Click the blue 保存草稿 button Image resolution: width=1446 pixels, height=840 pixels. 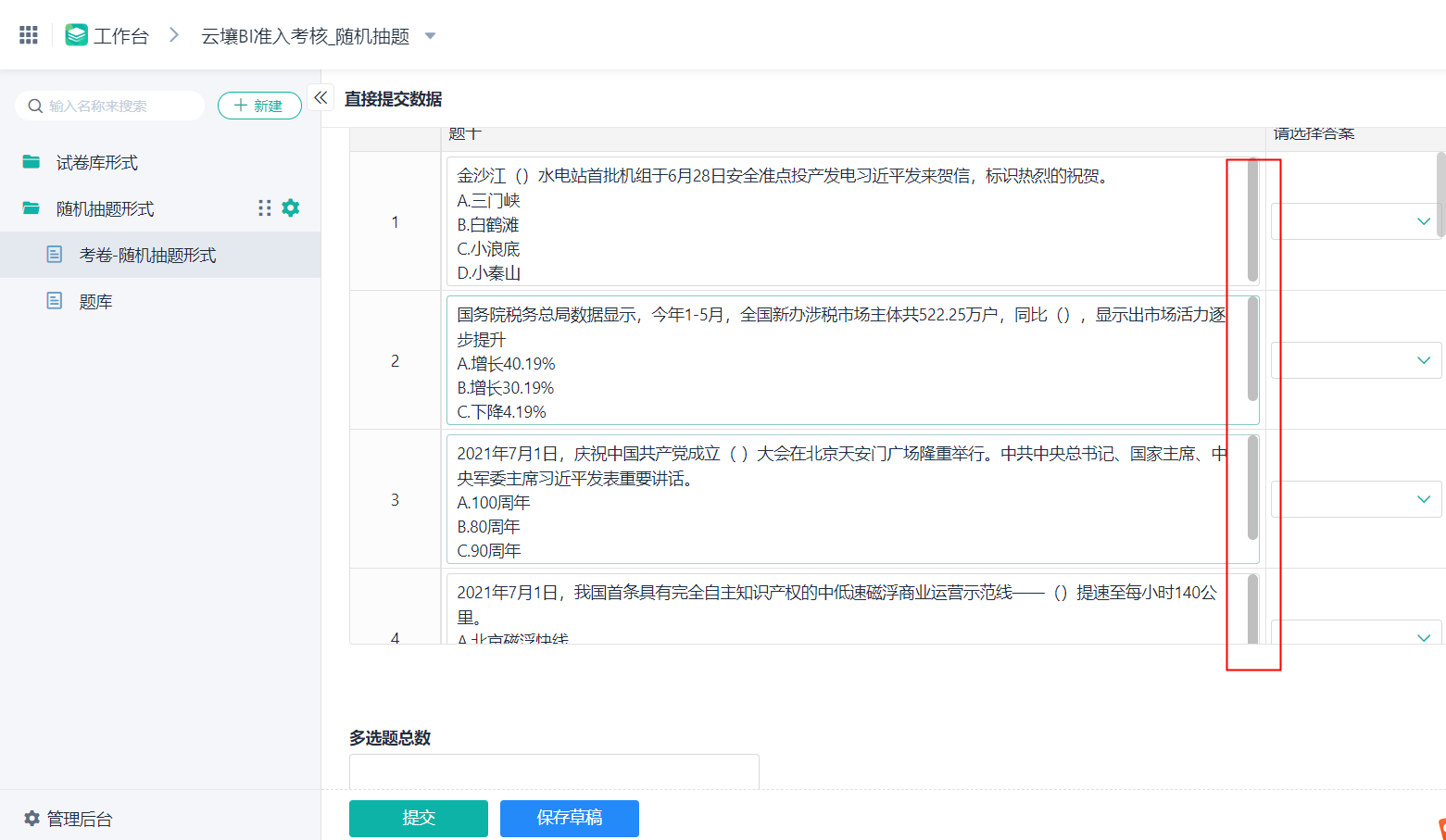tap(570, 818)
